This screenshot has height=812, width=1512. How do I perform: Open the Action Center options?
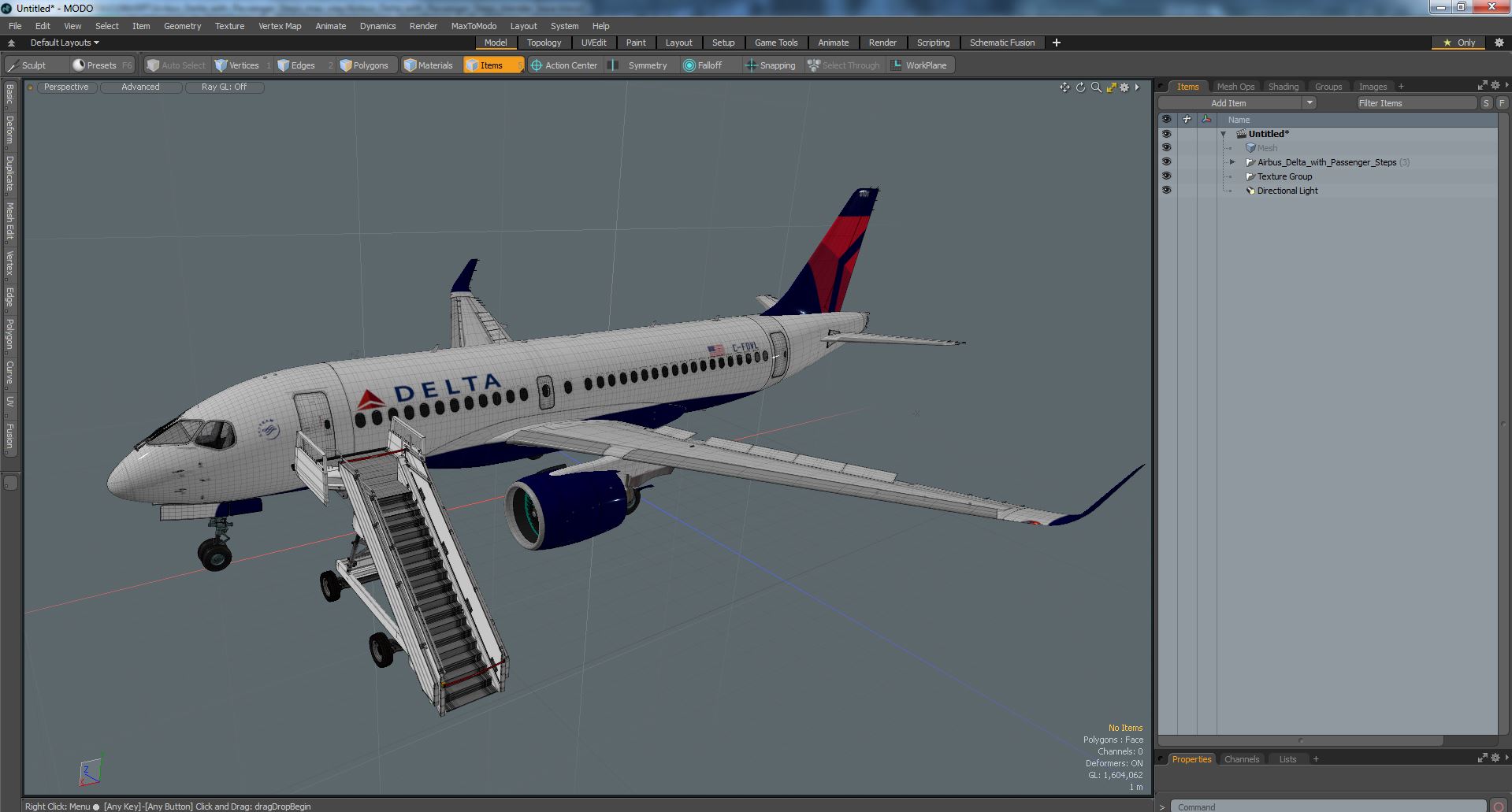tap(564, 65)
